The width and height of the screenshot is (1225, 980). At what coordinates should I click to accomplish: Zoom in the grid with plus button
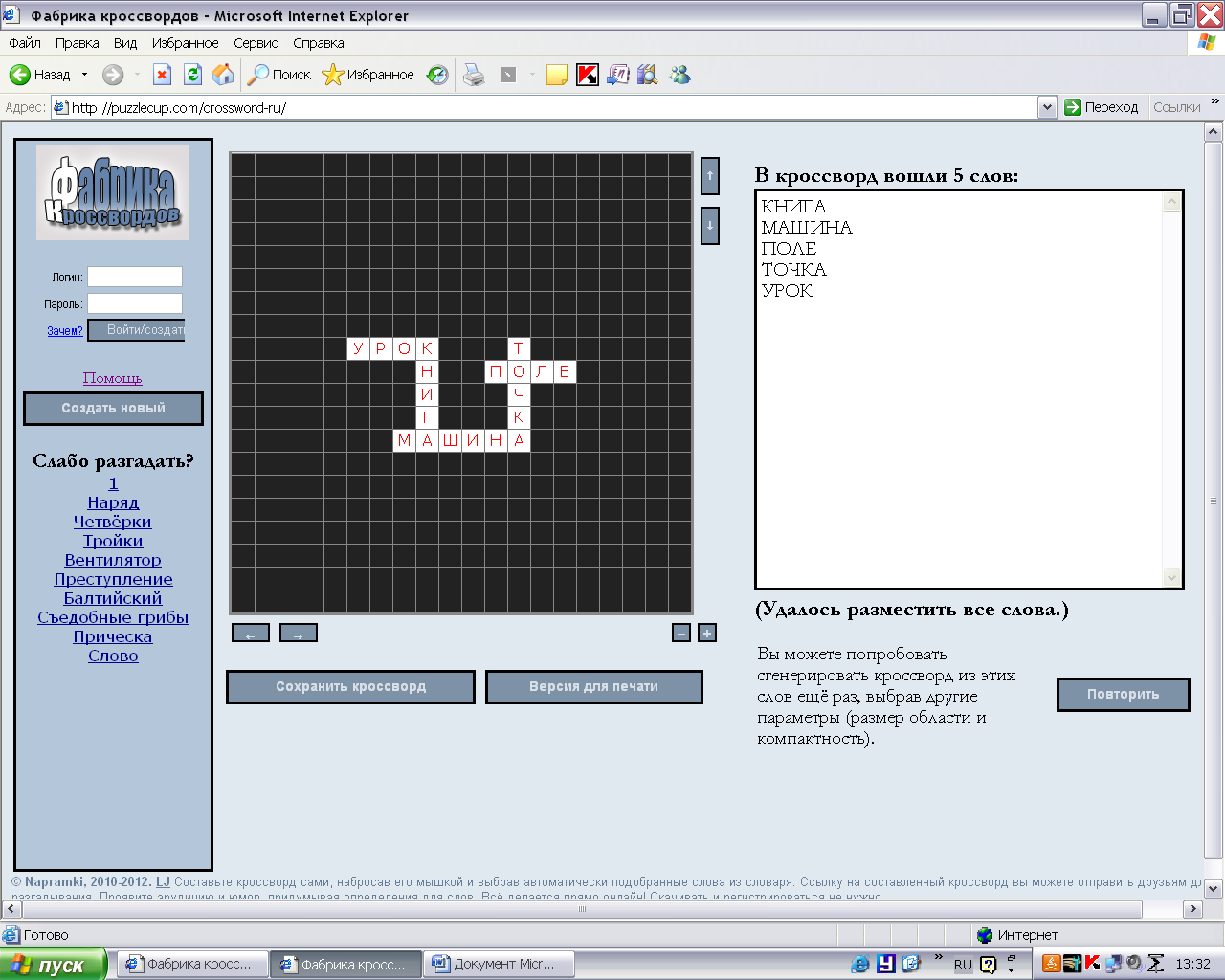(x=707, y=633)
